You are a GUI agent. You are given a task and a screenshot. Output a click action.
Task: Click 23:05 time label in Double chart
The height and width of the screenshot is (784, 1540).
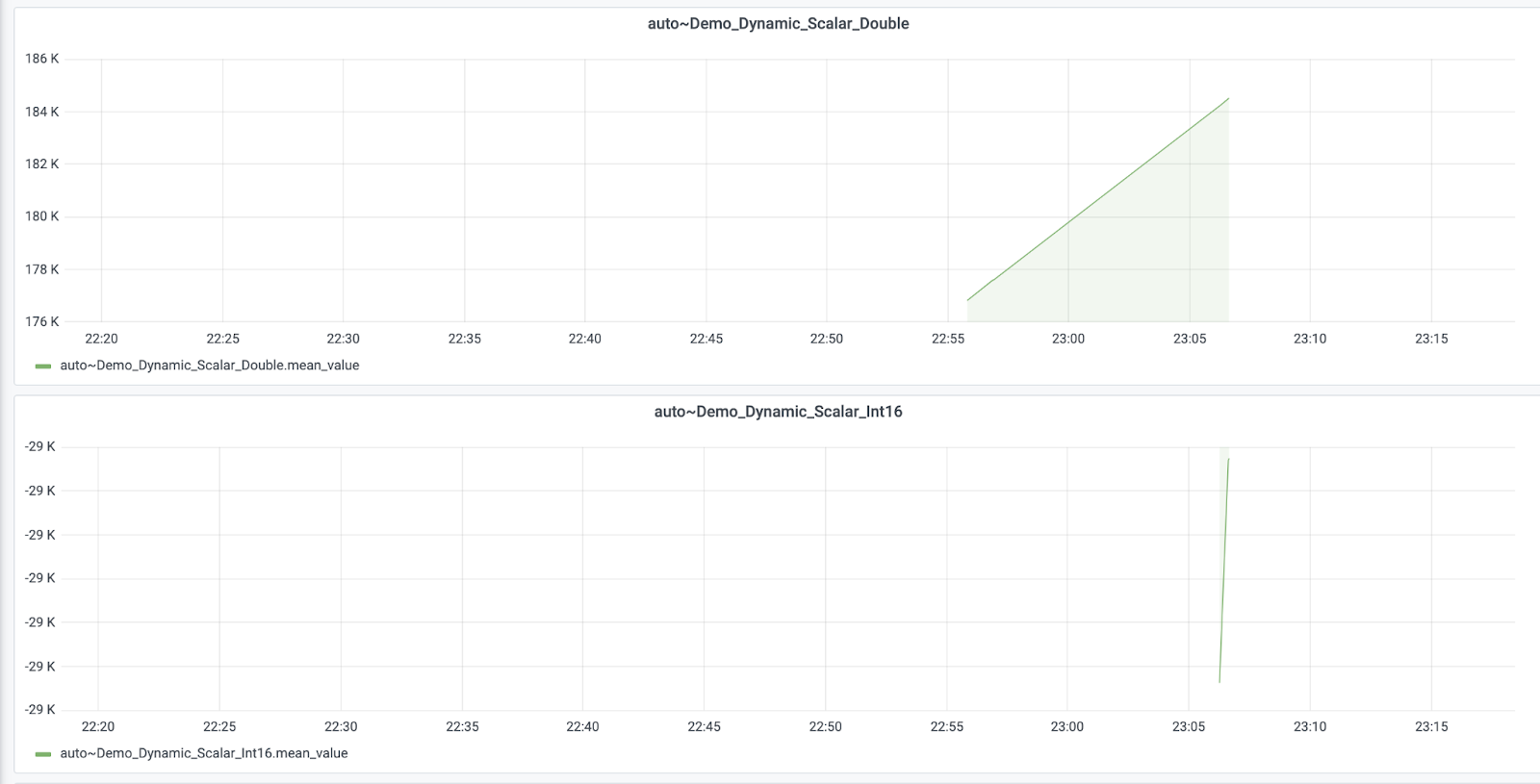[1190, 339]
